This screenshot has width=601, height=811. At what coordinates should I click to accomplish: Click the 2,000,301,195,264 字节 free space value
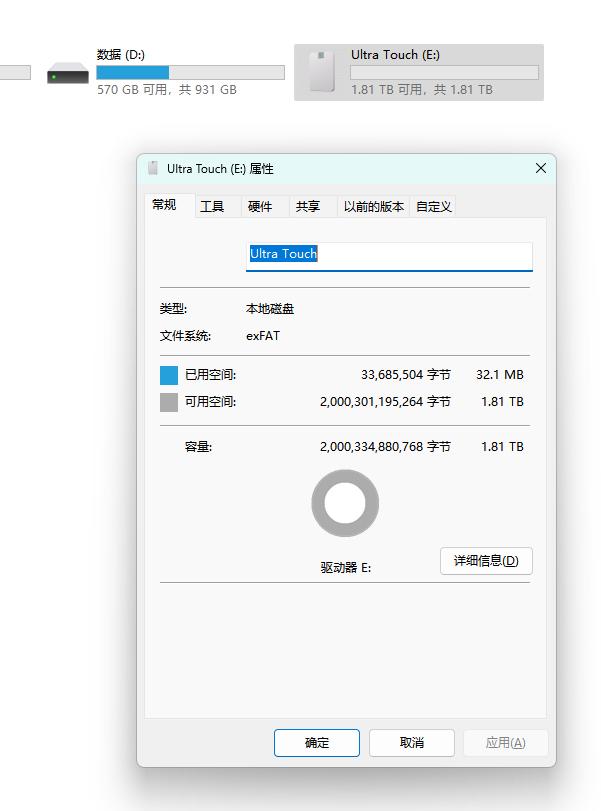point(385,401)
